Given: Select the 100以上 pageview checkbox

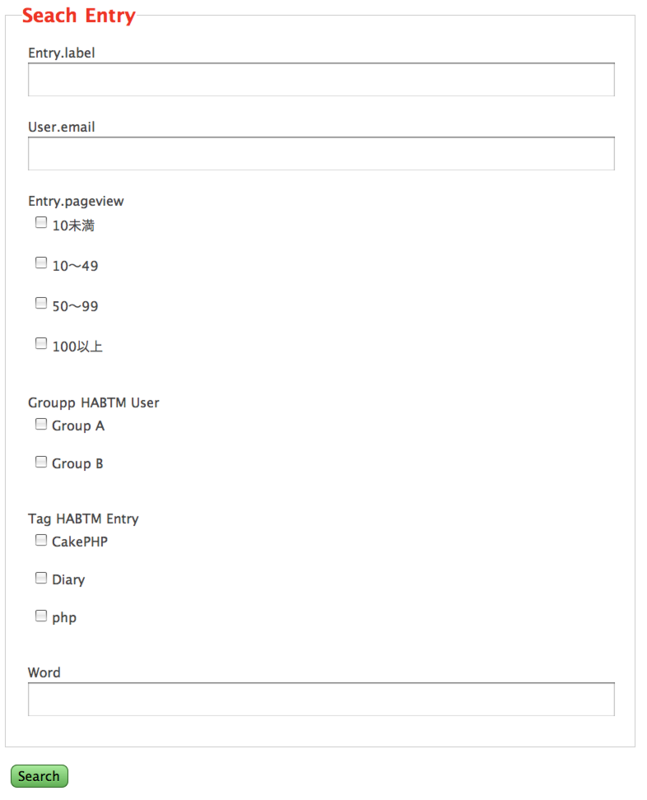Looking at the screenshot, I should pos(41,343).
